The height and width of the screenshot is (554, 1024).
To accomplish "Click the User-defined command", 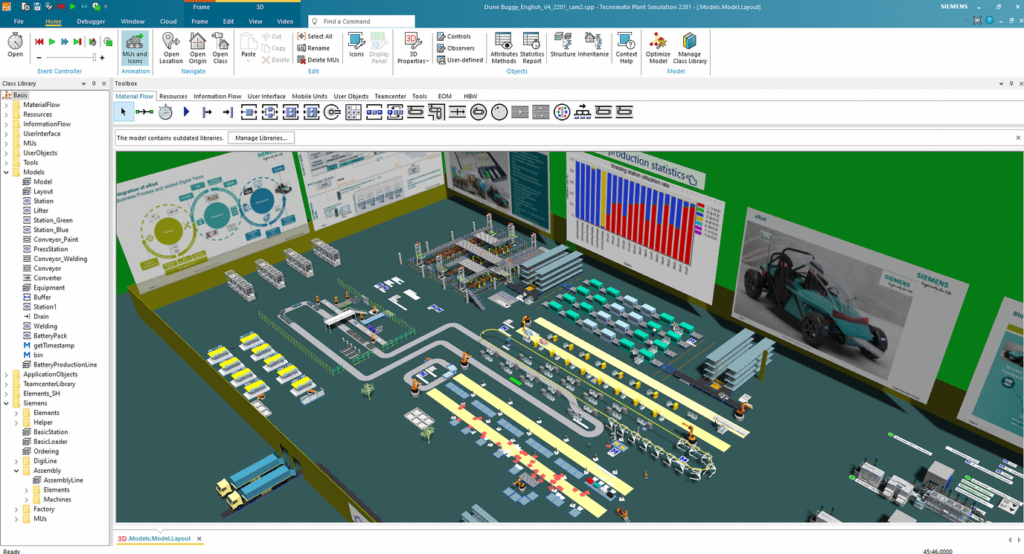I will [460, 60].
